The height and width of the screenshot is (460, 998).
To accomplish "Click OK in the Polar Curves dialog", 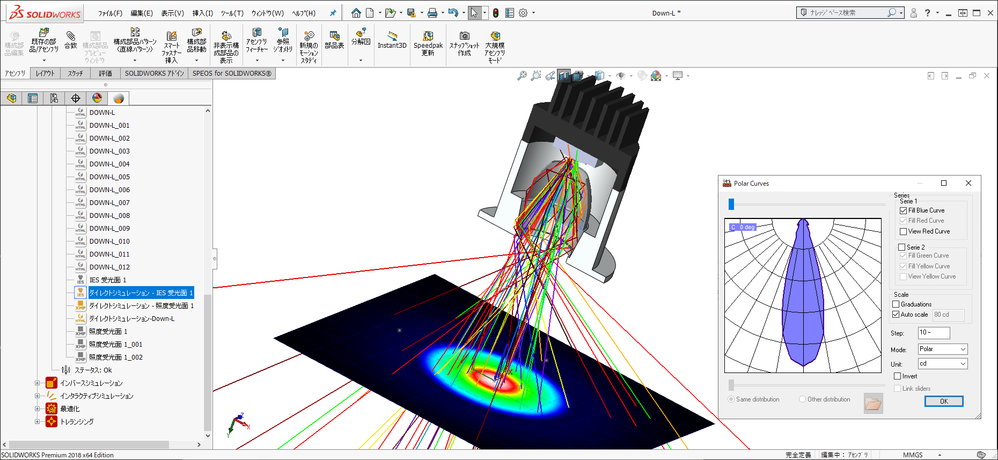I will (943, 401).
